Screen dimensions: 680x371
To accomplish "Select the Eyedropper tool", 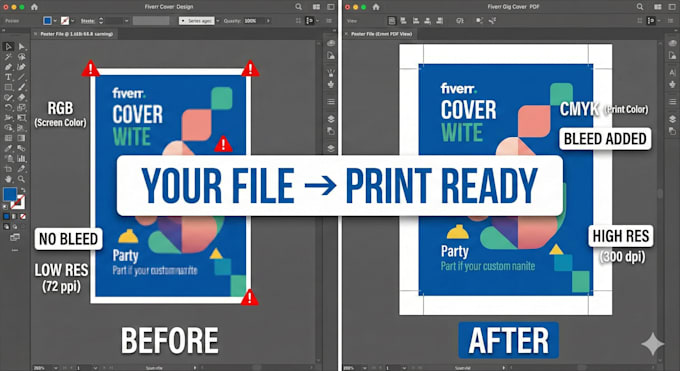I will (x=8, y=148).
